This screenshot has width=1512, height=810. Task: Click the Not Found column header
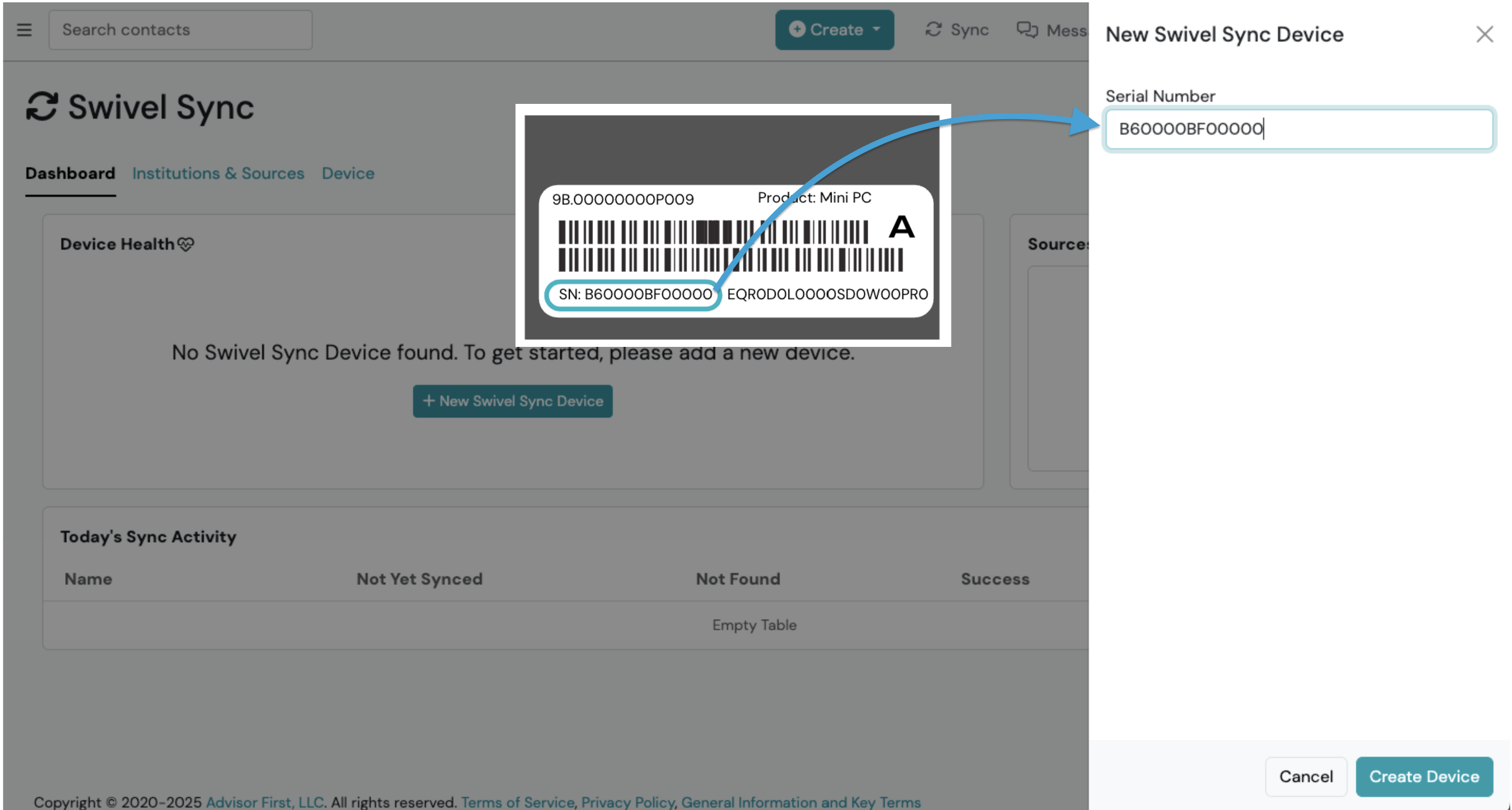point(738,579)
